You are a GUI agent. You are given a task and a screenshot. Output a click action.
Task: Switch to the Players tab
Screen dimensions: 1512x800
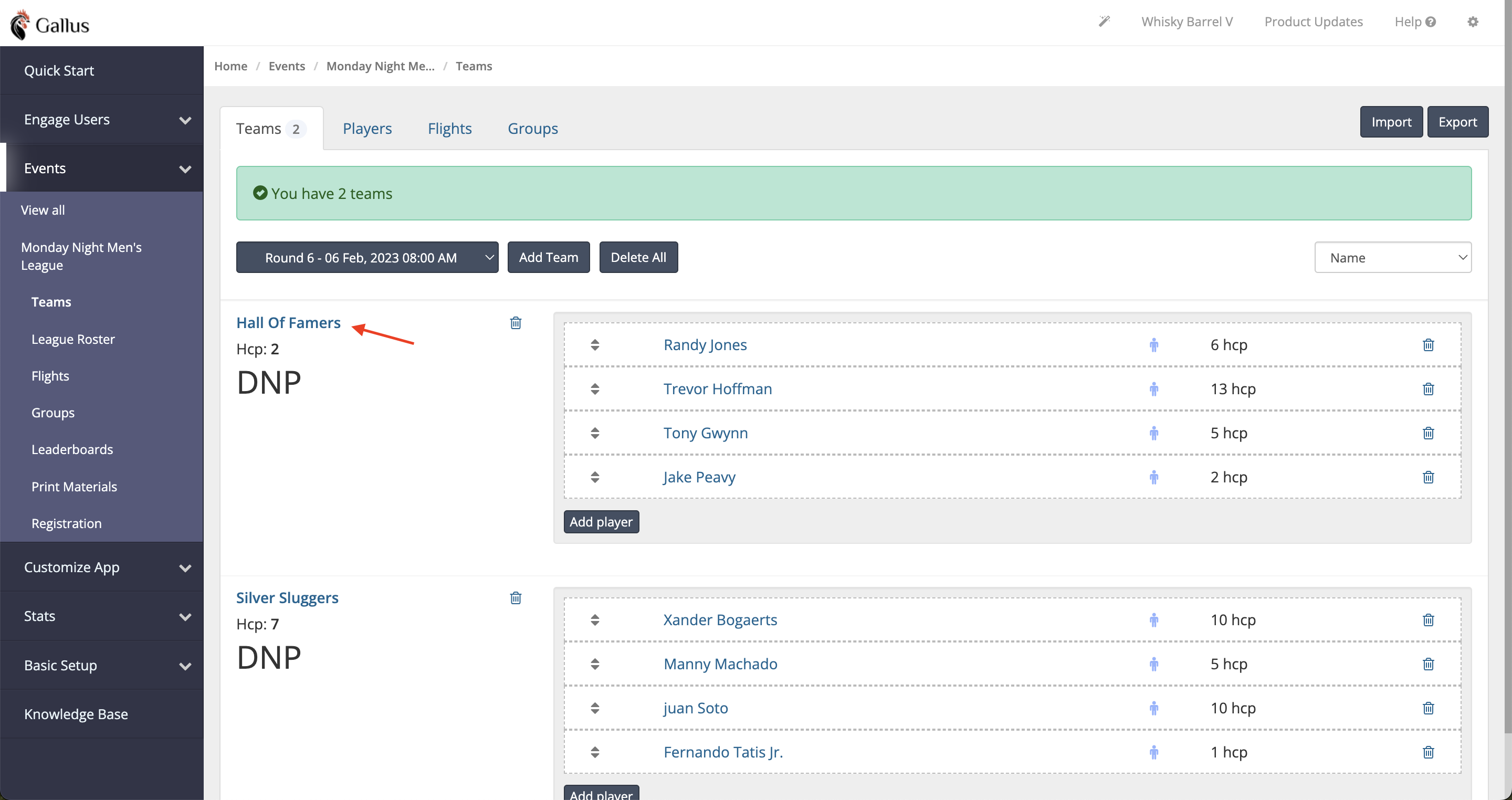pyautogui.click(x=367, y=129)
